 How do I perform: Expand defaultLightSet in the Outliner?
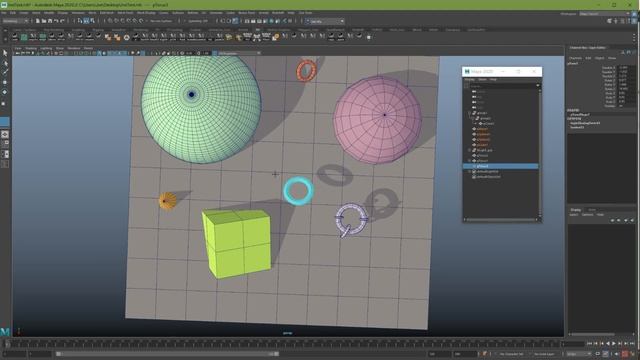point(469,171)
